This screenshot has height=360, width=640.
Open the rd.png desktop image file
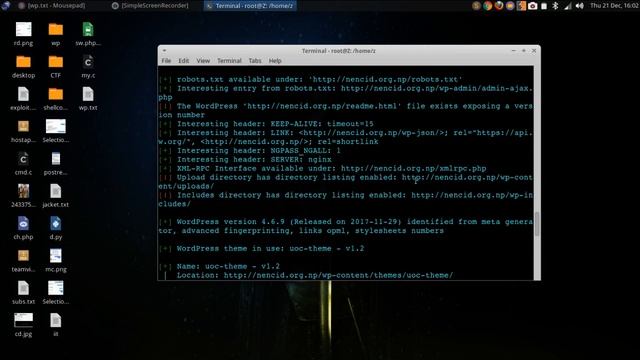(23, 30)
